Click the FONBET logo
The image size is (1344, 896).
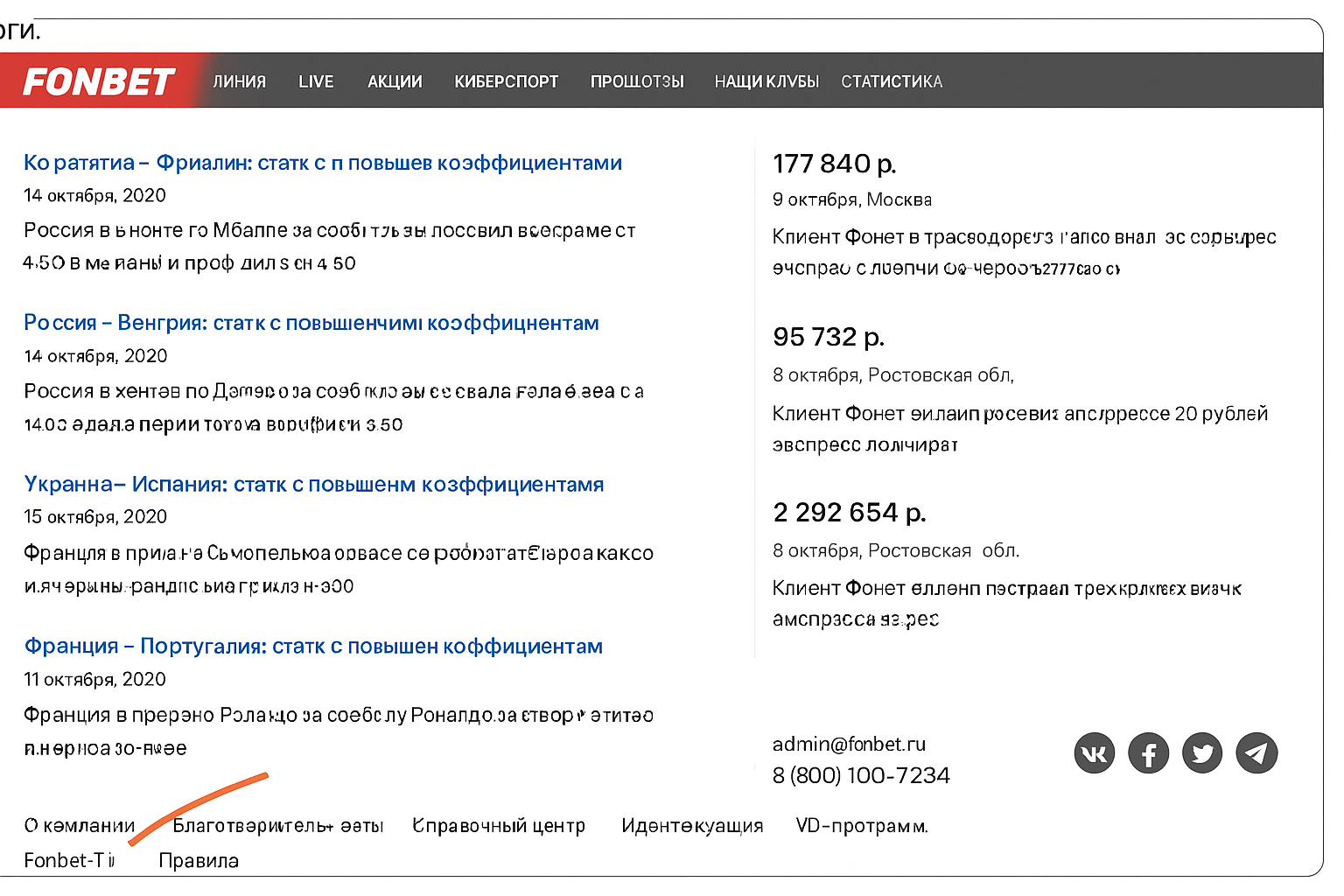tap(99, 81)
